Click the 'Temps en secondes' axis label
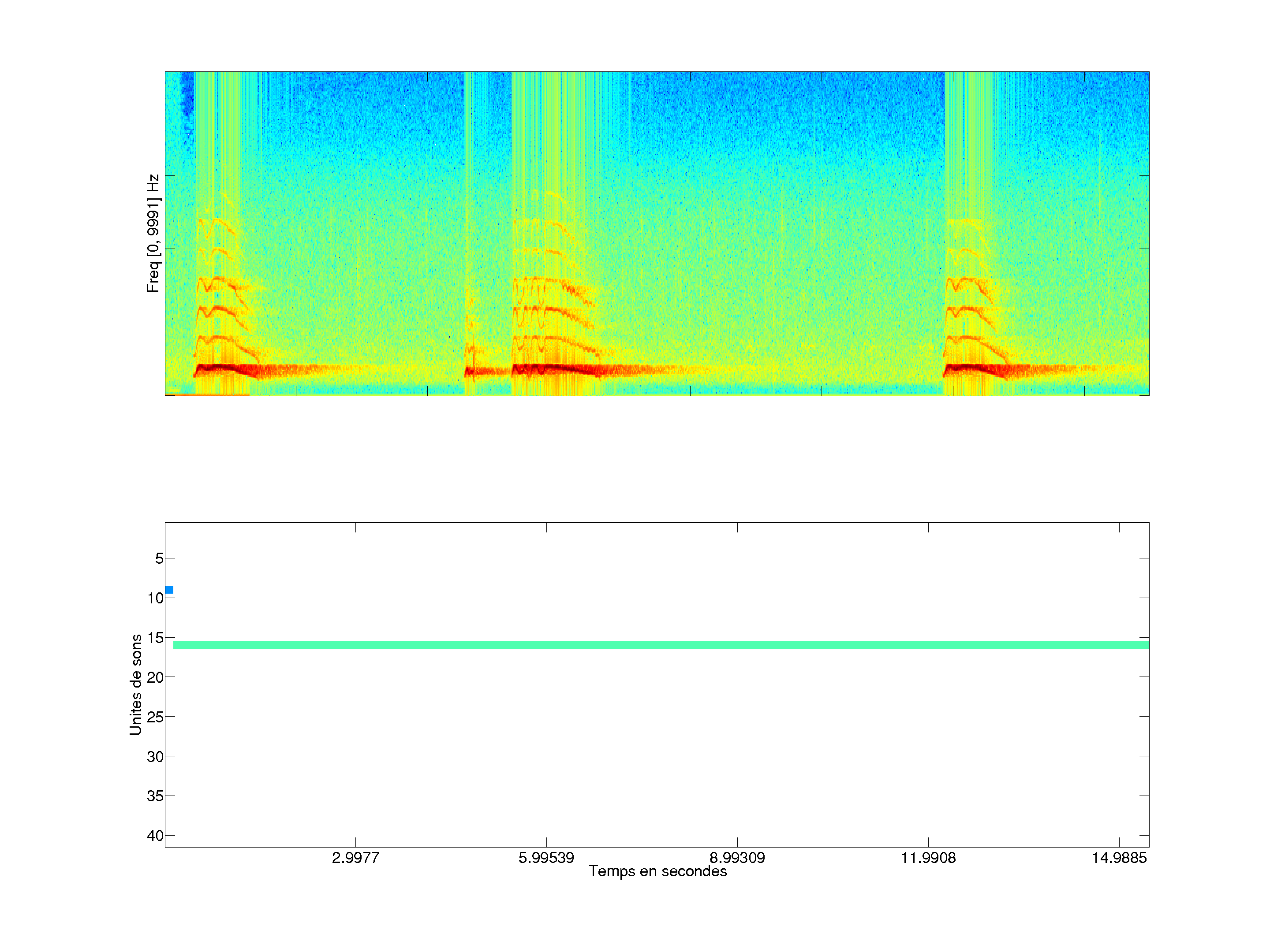1270x952 pixels. point(657,871)
